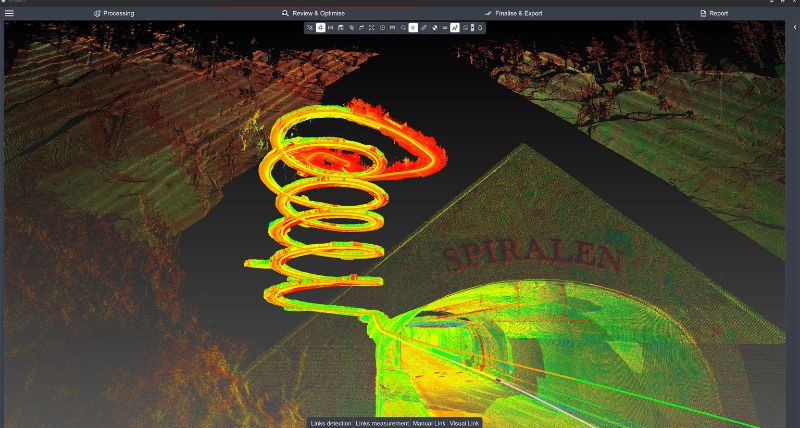Select the Manual Link button

pos(429,423)
